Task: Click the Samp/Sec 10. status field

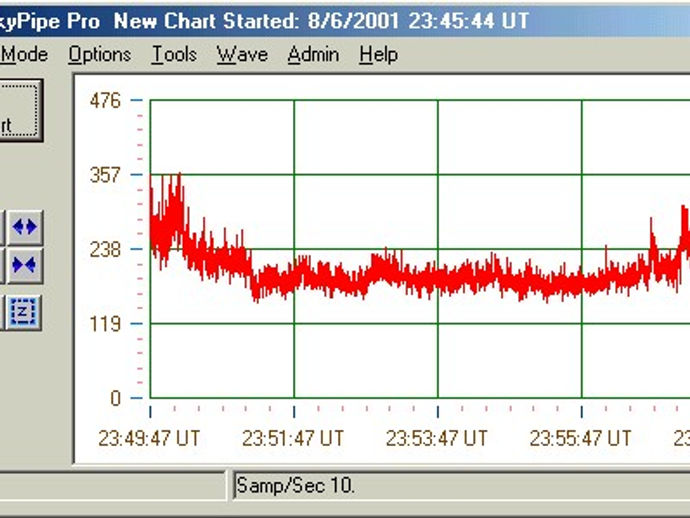Action: (462, 486)
